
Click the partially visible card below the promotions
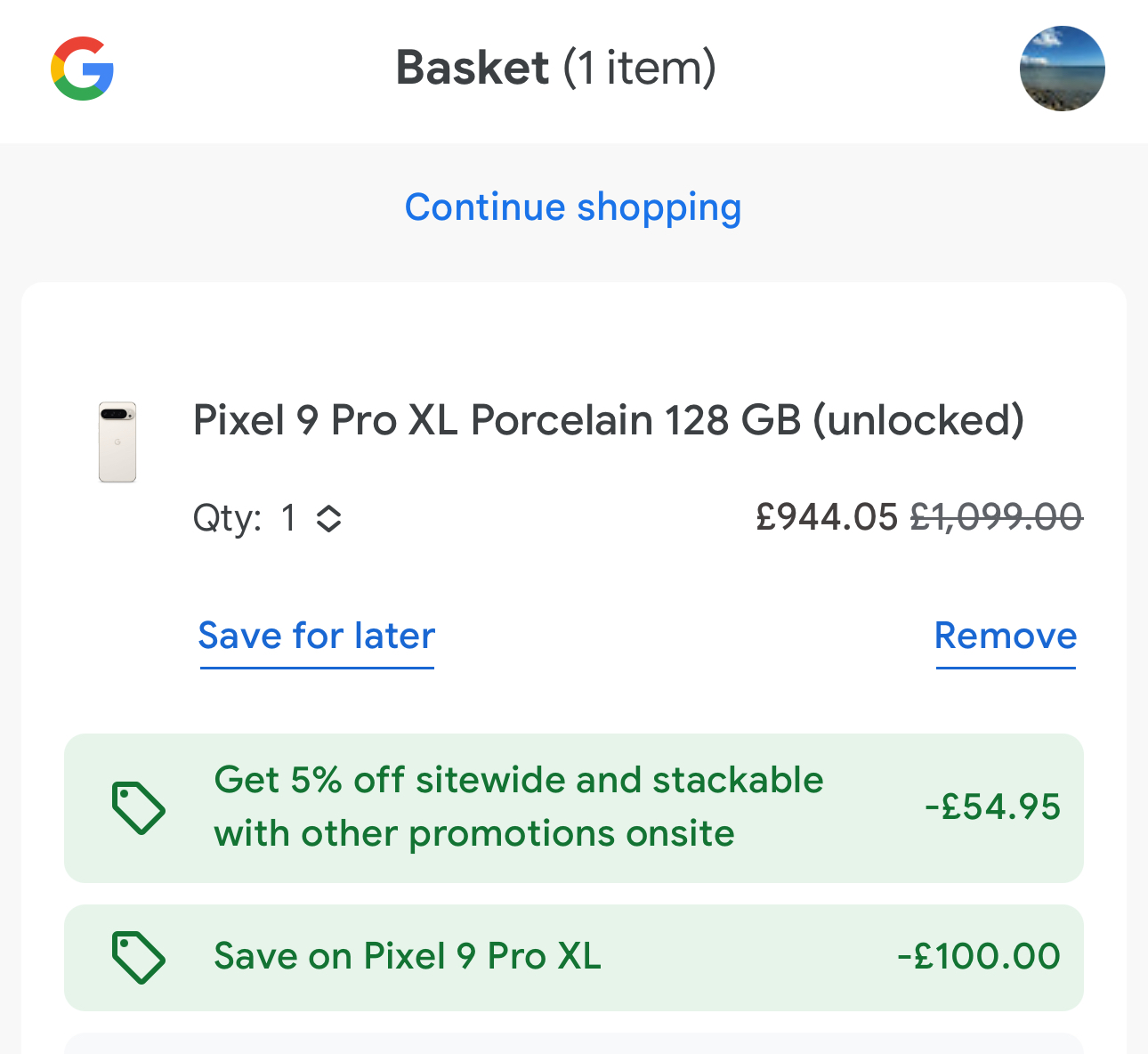tap(573, 1044)
